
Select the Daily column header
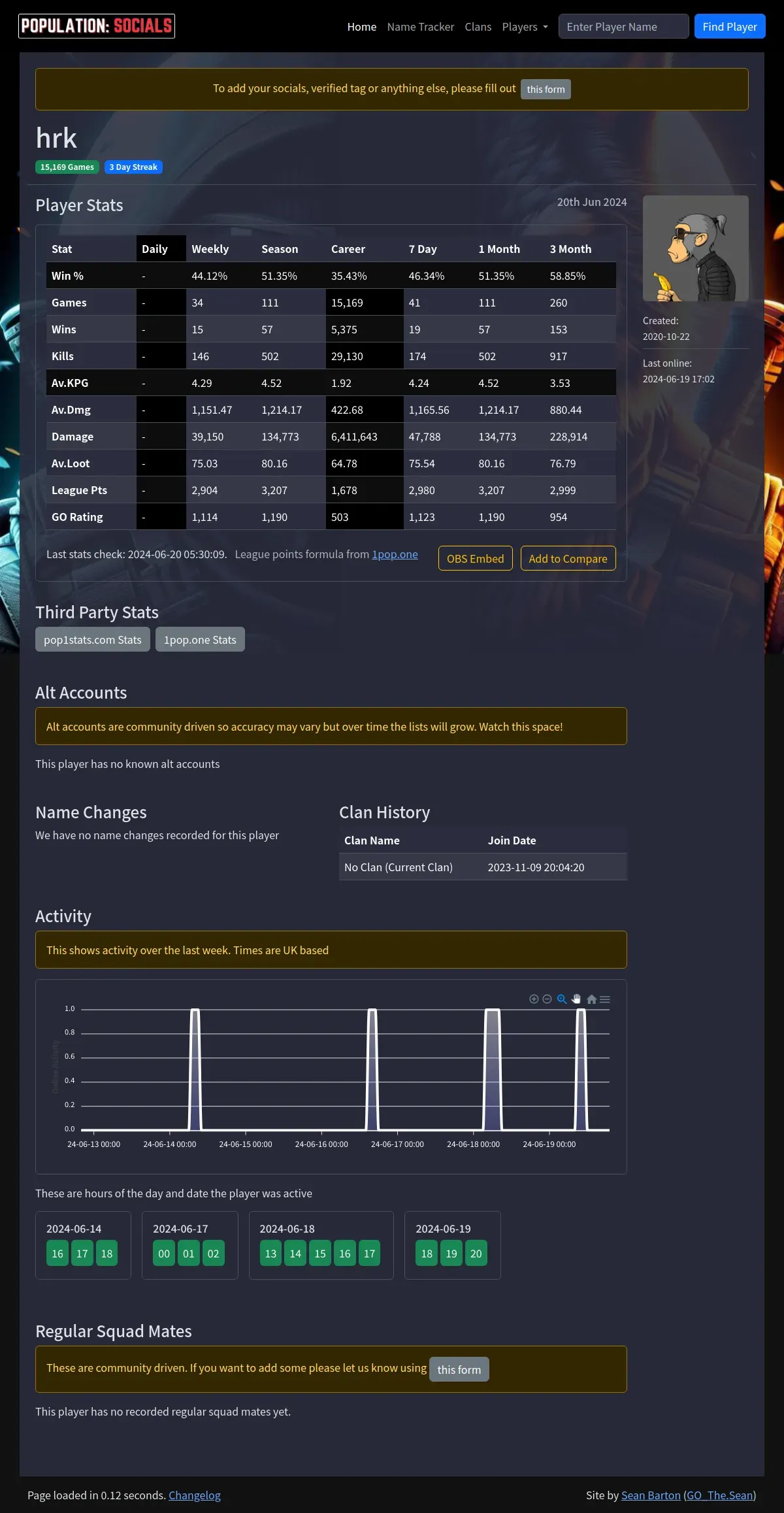155,249
